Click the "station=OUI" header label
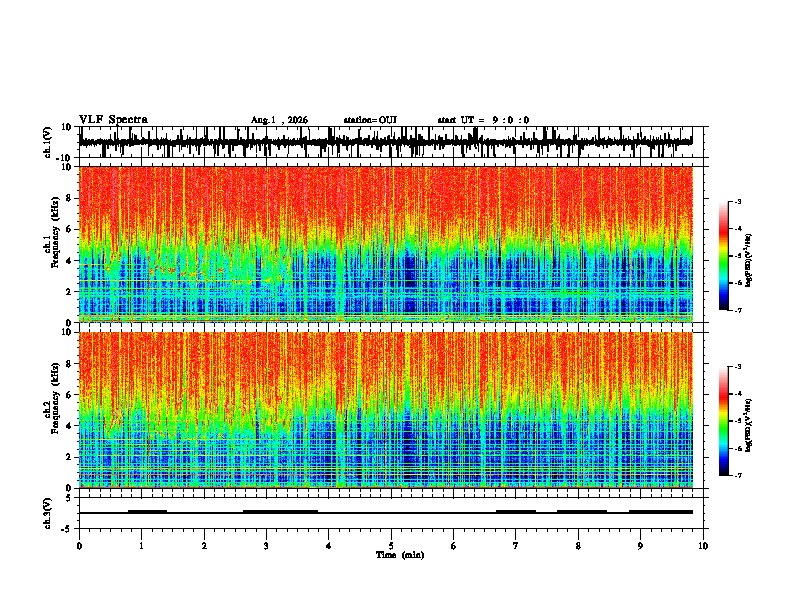This screenshot has height=612, width=792. coord(370,120)
